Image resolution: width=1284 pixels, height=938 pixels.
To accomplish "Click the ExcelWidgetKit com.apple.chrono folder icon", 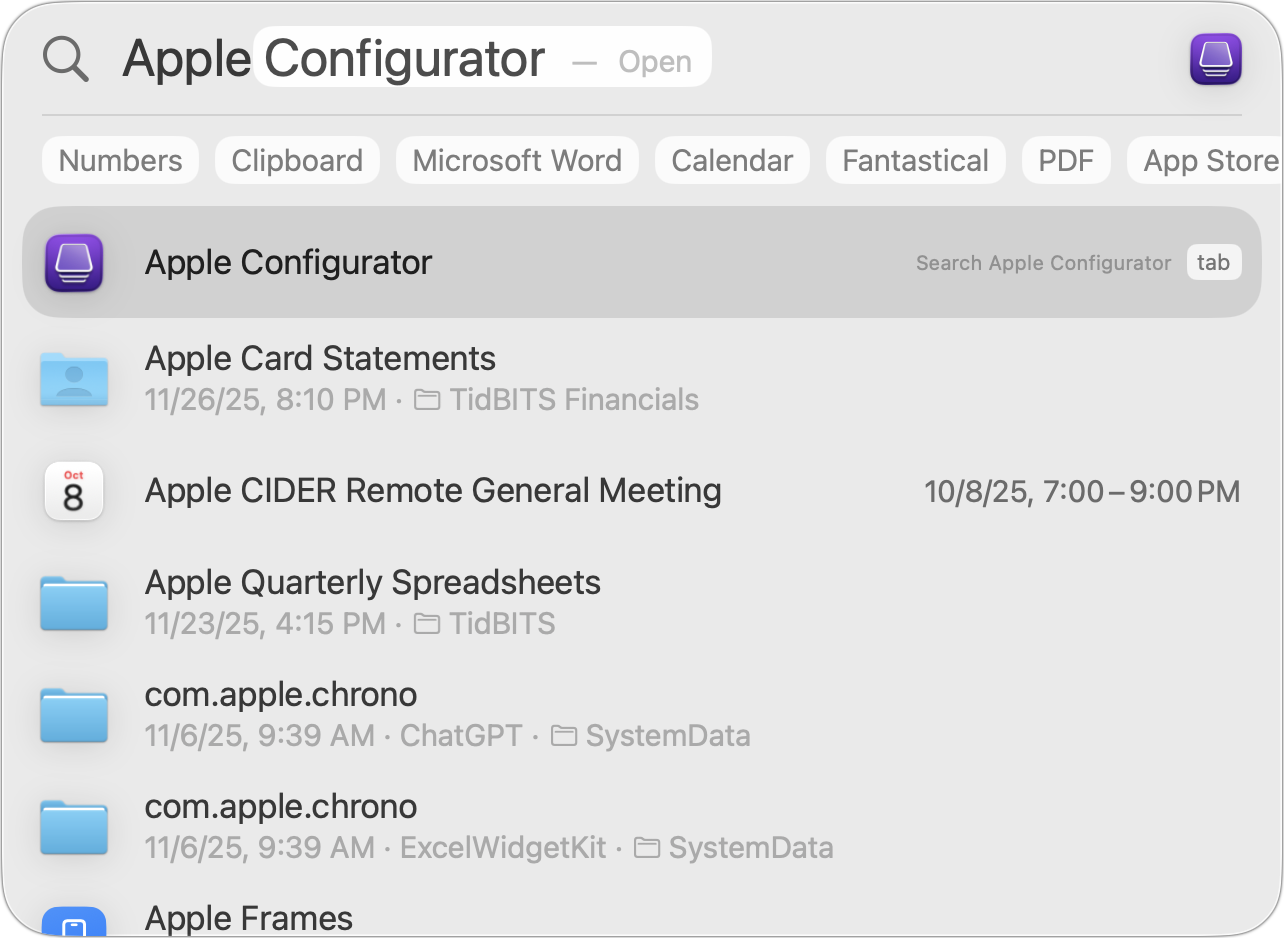I will tap(74, 827).
